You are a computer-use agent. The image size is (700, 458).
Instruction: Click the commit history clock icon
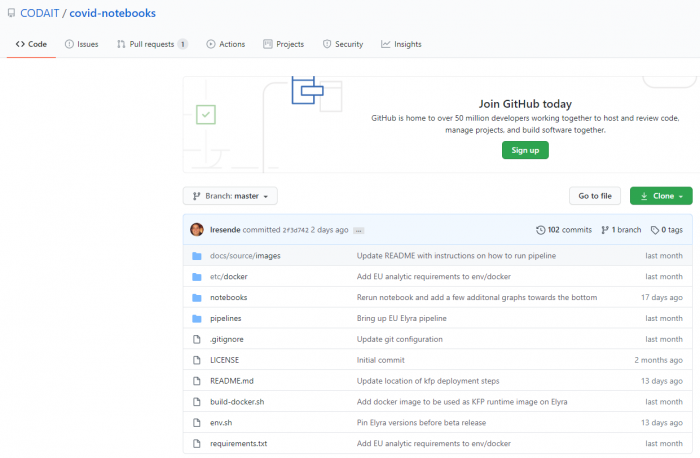541,229
